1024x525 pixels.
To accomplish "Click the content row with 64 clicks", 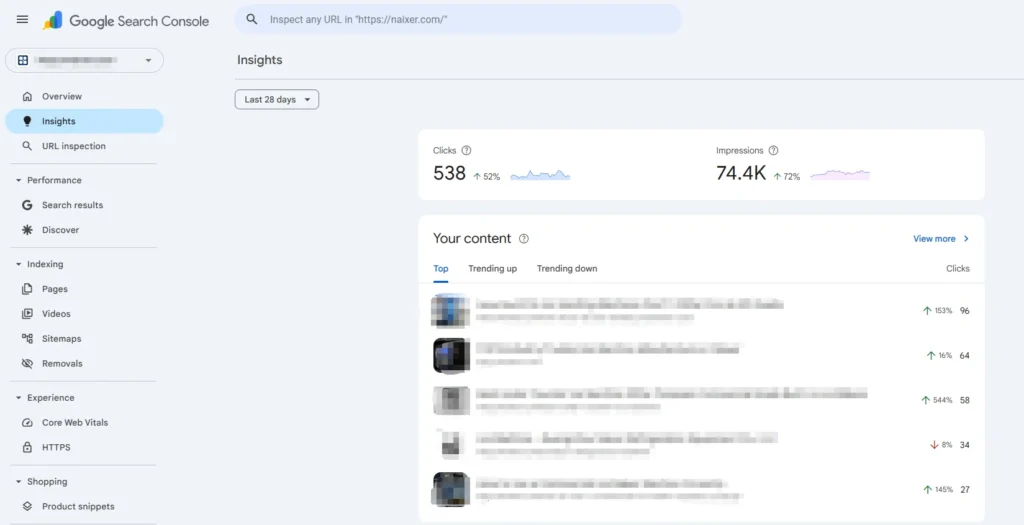I will pos(701,356).
